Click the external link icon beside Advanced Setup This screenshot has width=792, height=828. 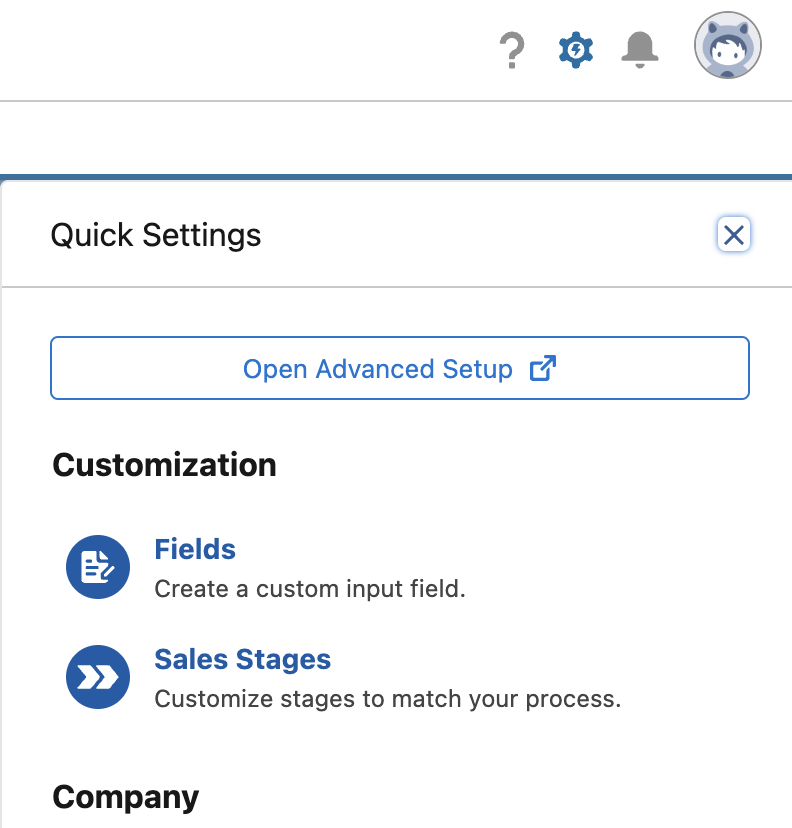[541, 368]
